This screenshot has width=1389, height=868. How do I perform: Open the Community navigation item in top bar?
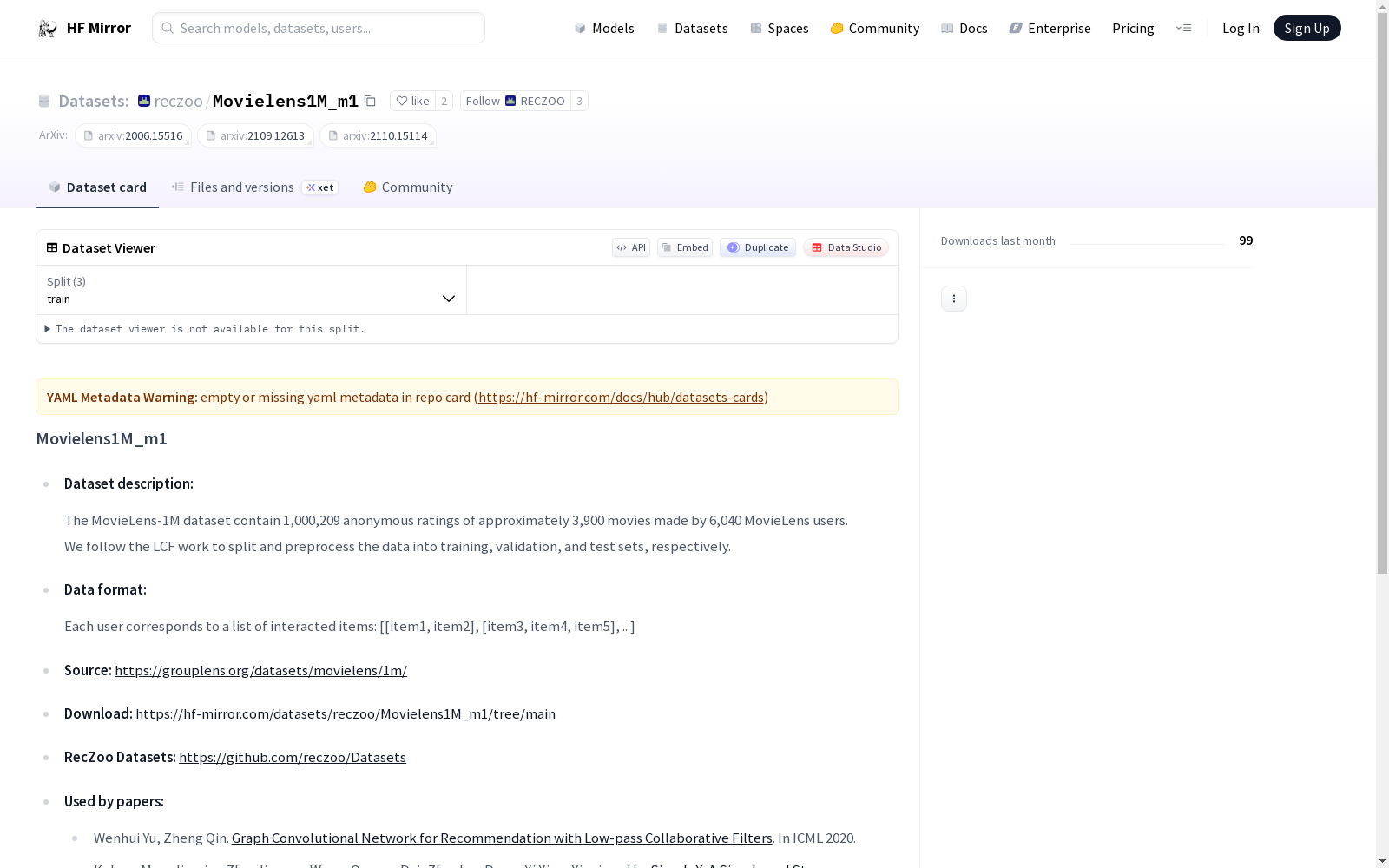tap(875, 28)
